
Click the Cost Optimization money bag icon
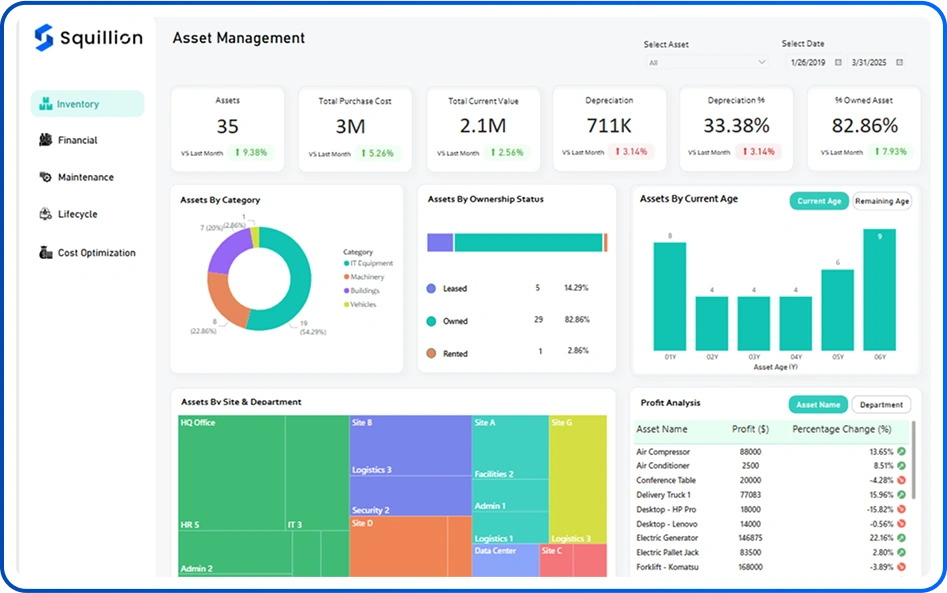45,253
